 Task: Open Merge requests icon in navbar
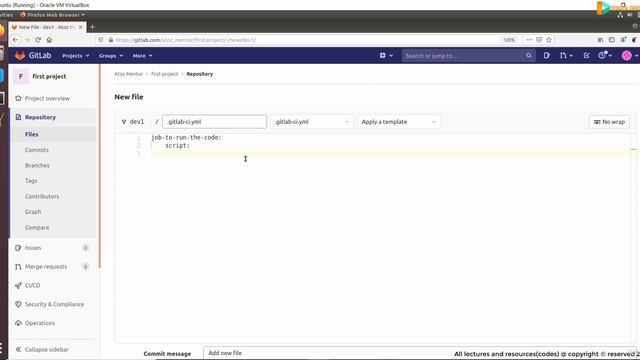pyautogui.click(x=566, y=56)
